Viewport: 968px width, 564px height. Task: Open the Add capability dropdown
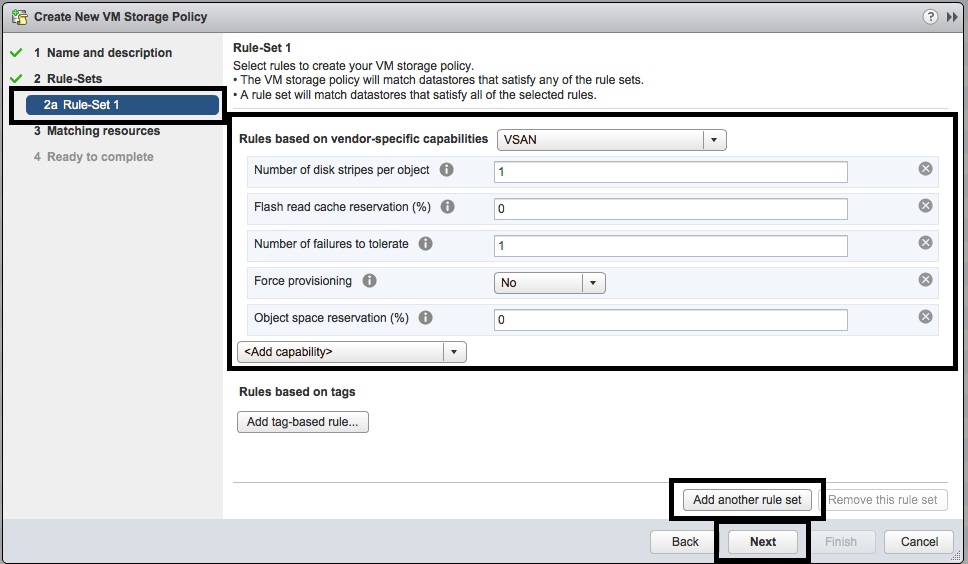click(x=454, y=352)
